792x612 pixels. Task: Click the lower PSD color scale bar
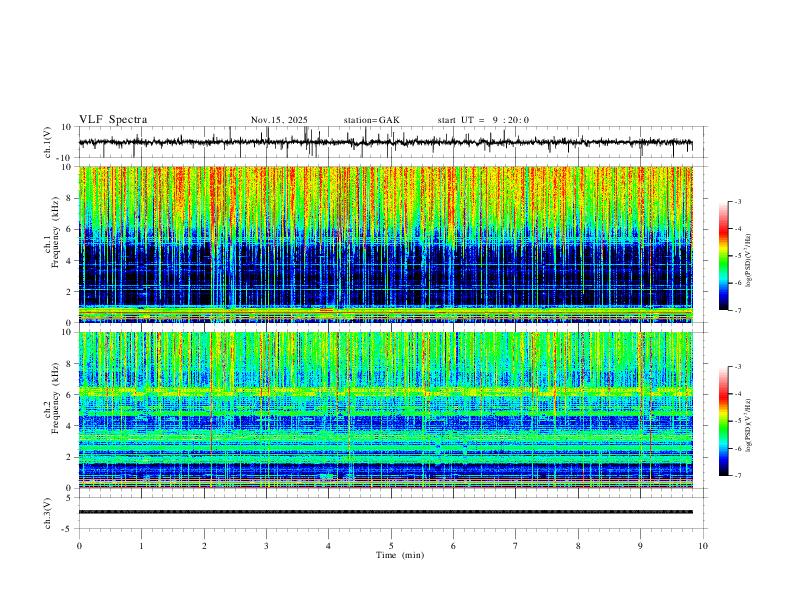(723, 421)
